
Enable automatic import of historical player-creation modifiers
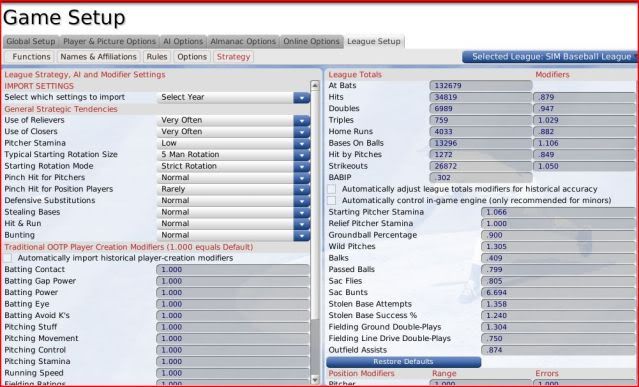coord(8,258)
